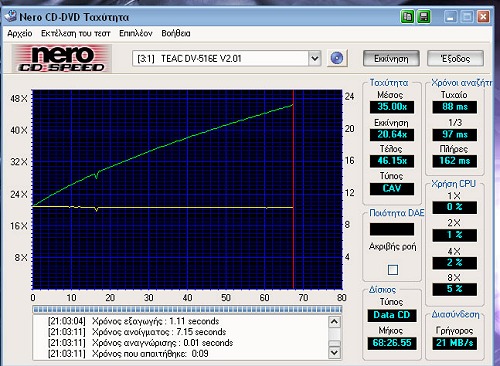Open the Επιπλέον menu

click(x=136, y=33)
